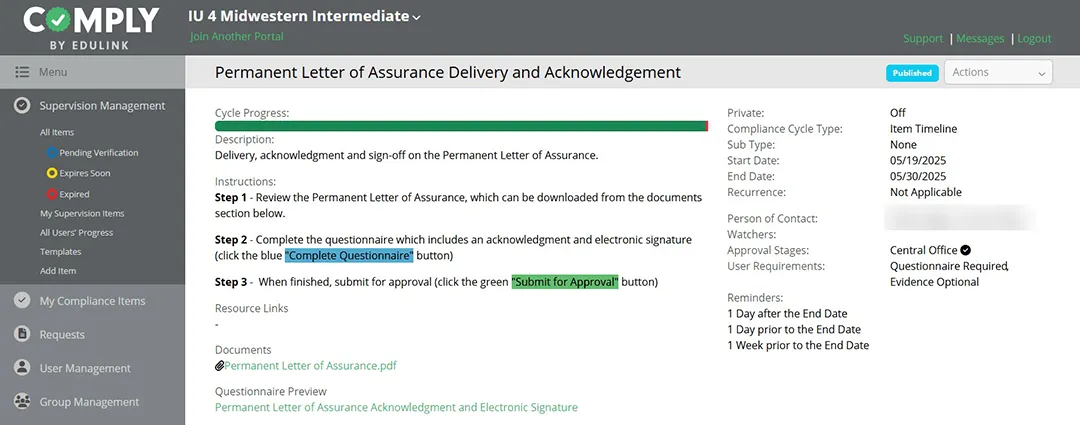Open Group Management section
1080x425 pixels.
(x=89, y=402)
